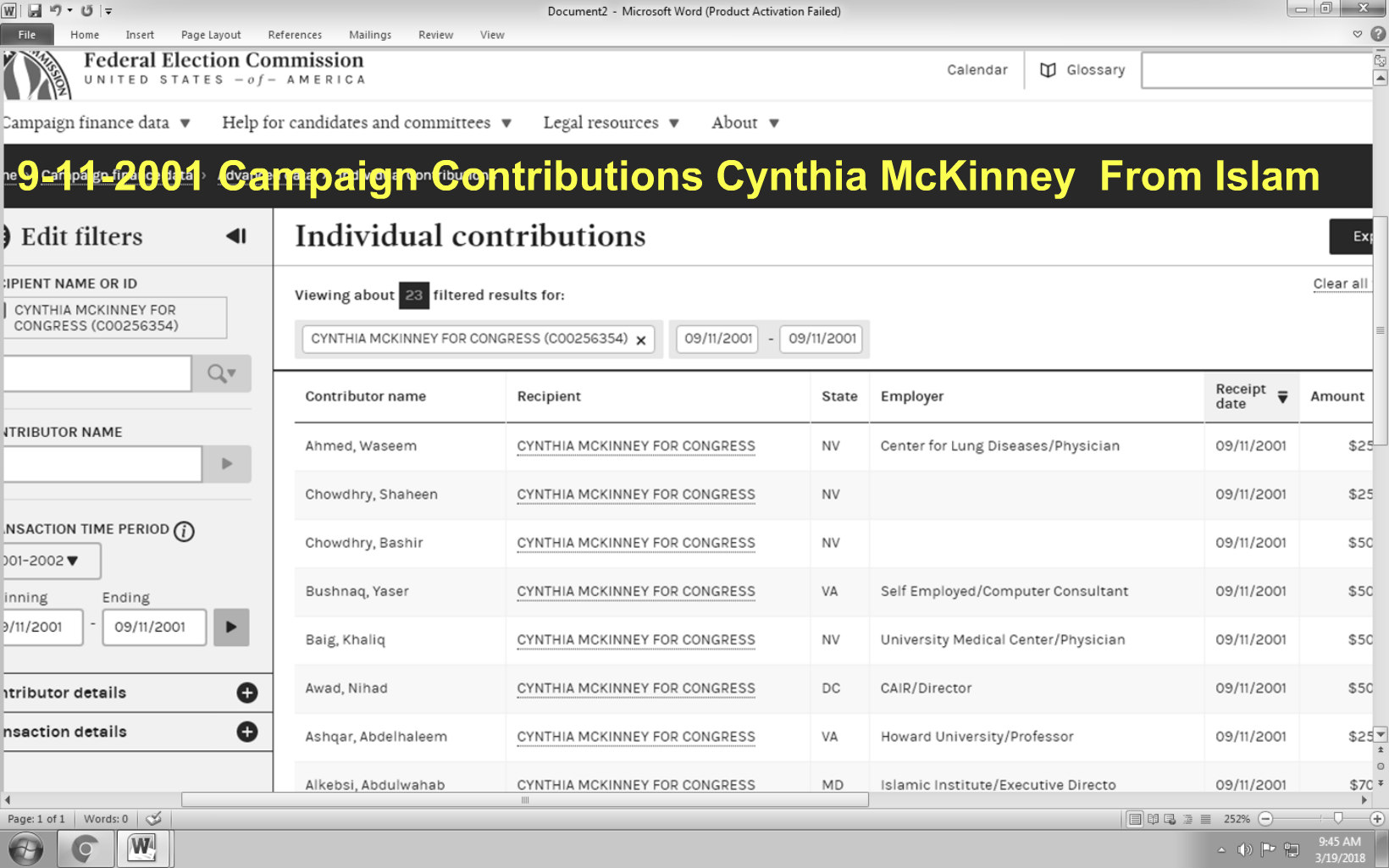Switch to Draft view icon
1389x868 pixels.
pos(1206,819)
